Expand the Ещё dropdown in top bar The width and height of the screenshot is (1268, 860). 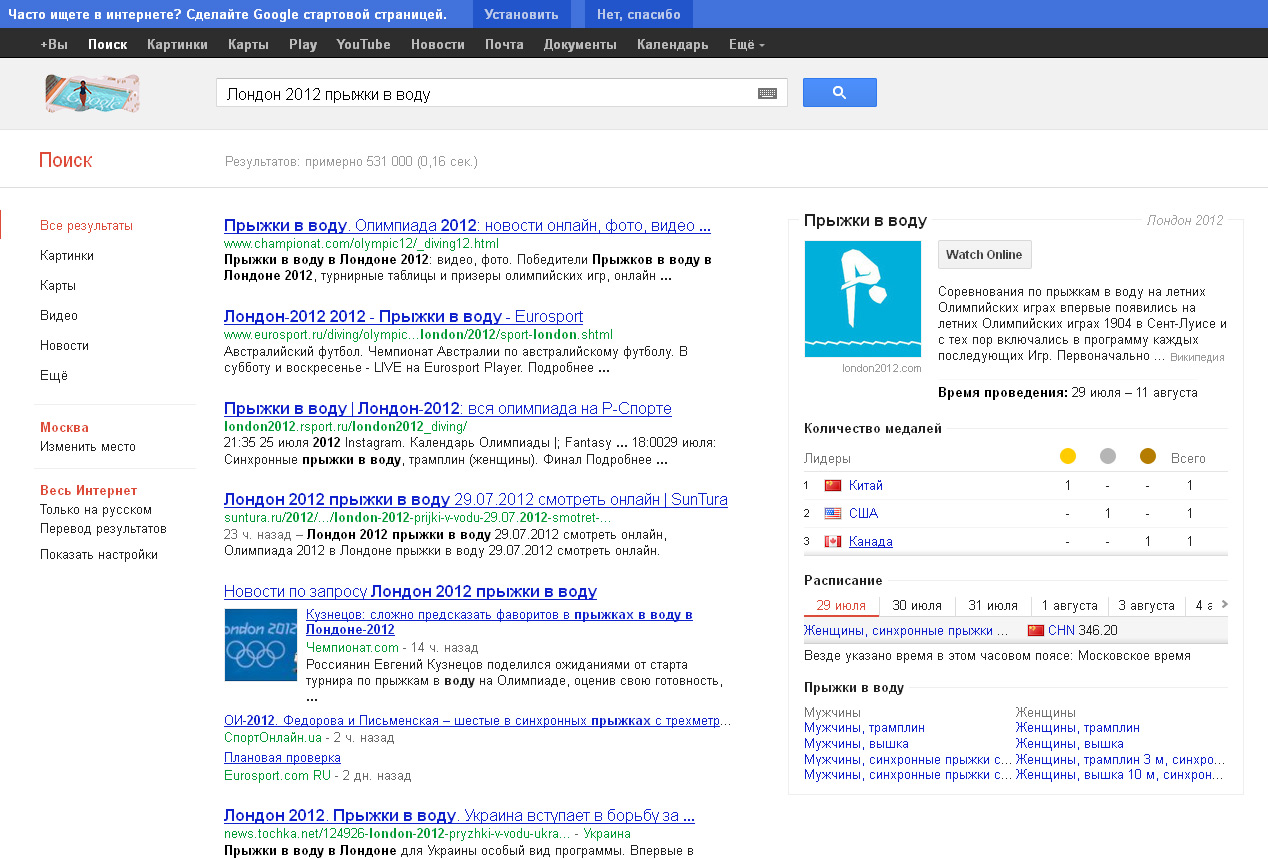click(x=747, y=44)
